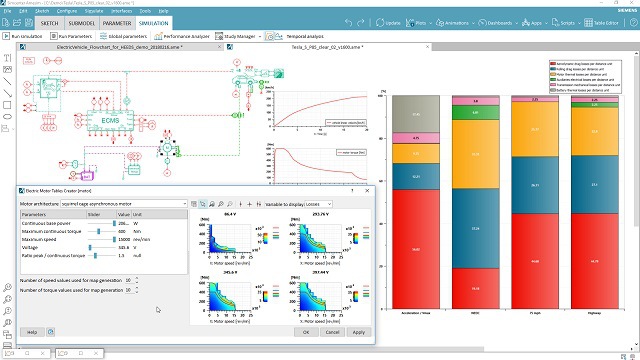
Task: Select the Ellipse drawing tool
Action: click(x=7, y=117)
